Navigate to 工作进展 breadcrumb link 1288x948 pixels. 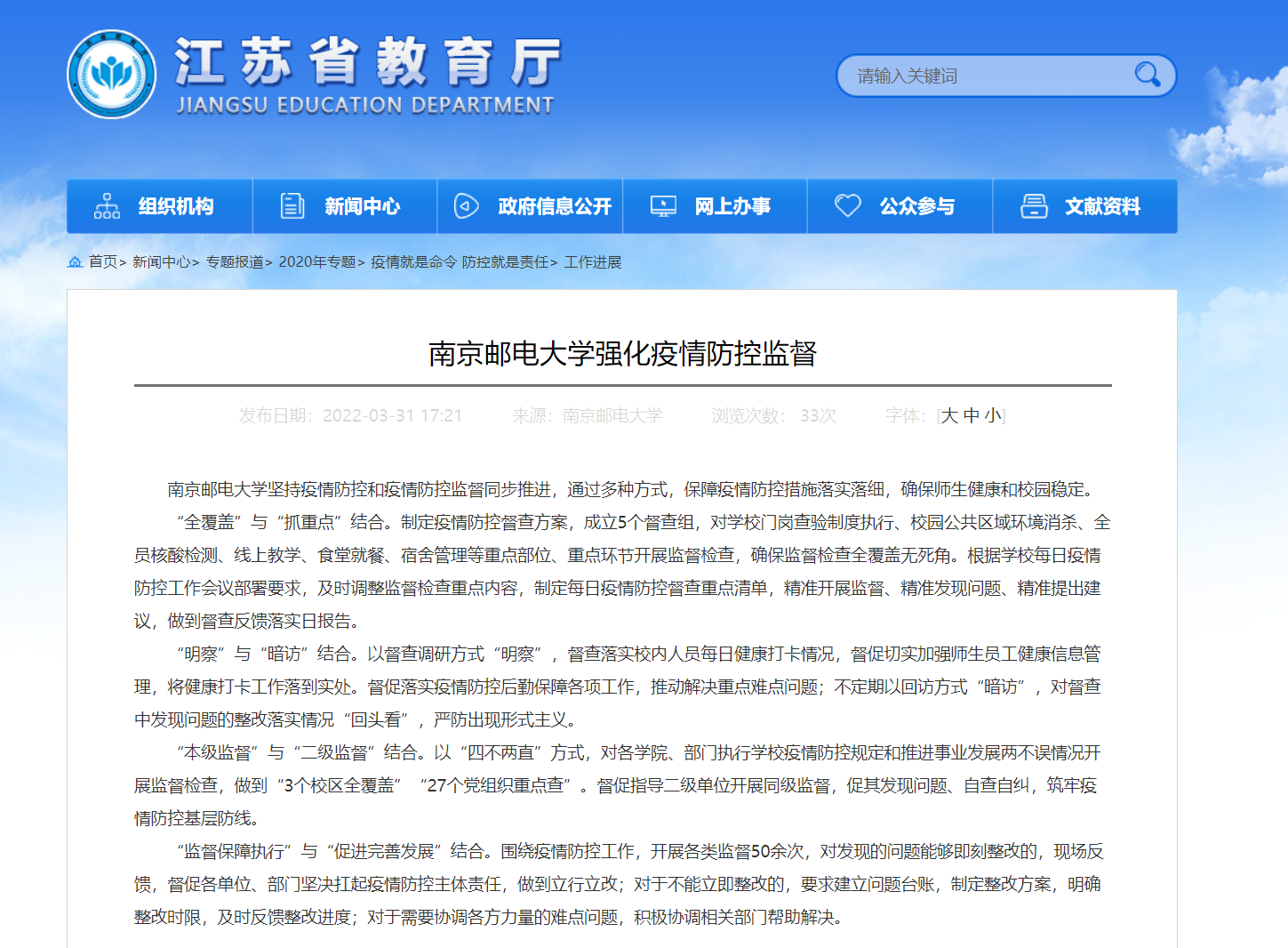[593, 261]
